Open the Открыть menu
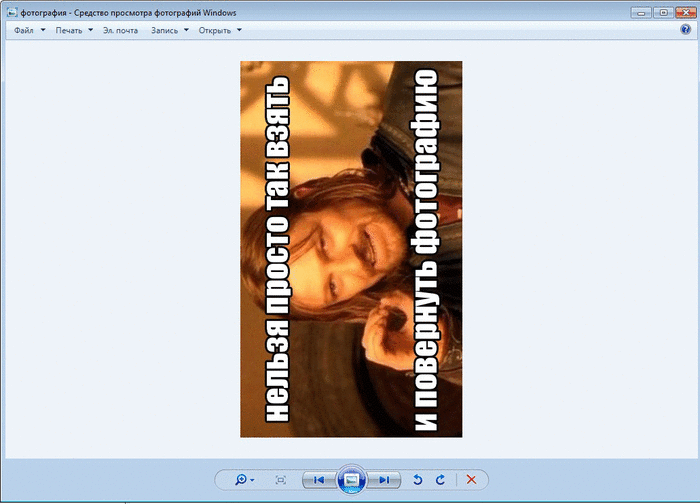The height and width of the screenshot is (504, 700). [219, 31]
